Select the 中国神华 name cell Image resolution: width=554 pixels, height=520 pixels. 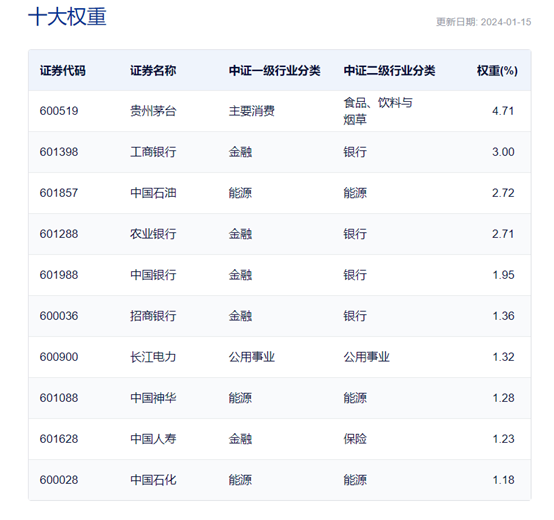tap(153, 398)
